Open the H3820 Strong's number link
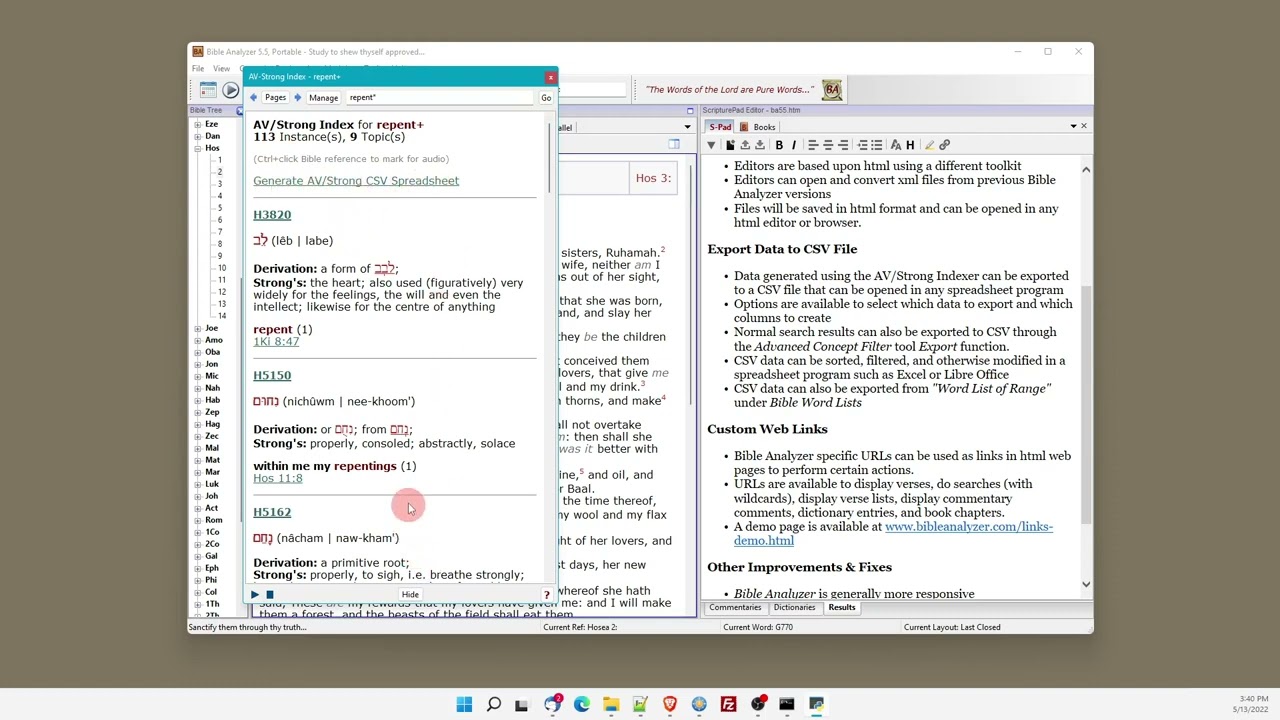Viewport: 1280px width, 720px height. point(272,215)
